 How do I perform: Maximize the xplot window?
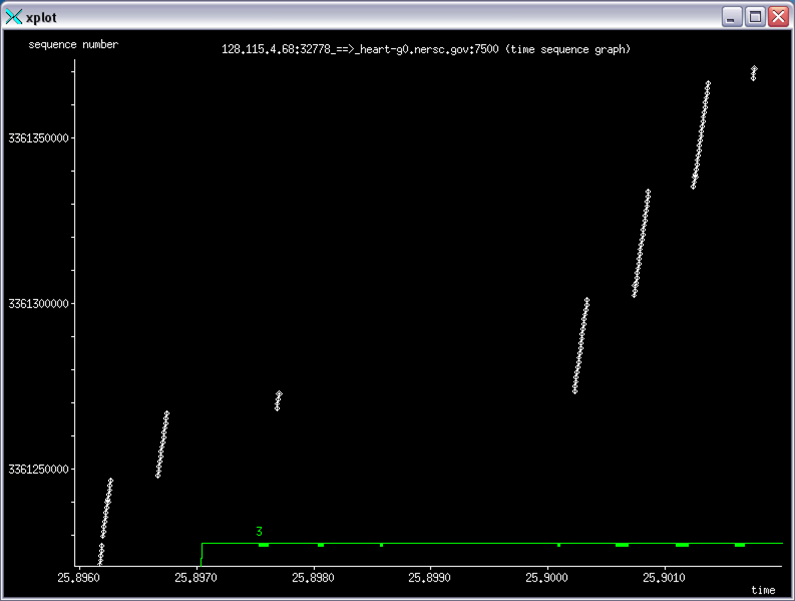(x=755, y=17)
